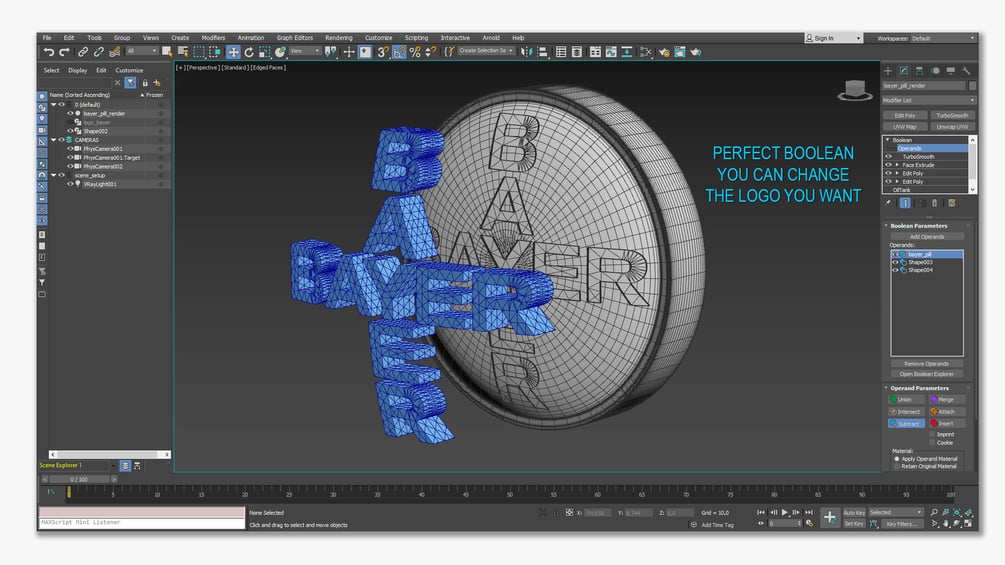The height and width of the screenshot is (565, 1005).
Task: Click the time slider 0 / 100
Action: click(79, 479)
